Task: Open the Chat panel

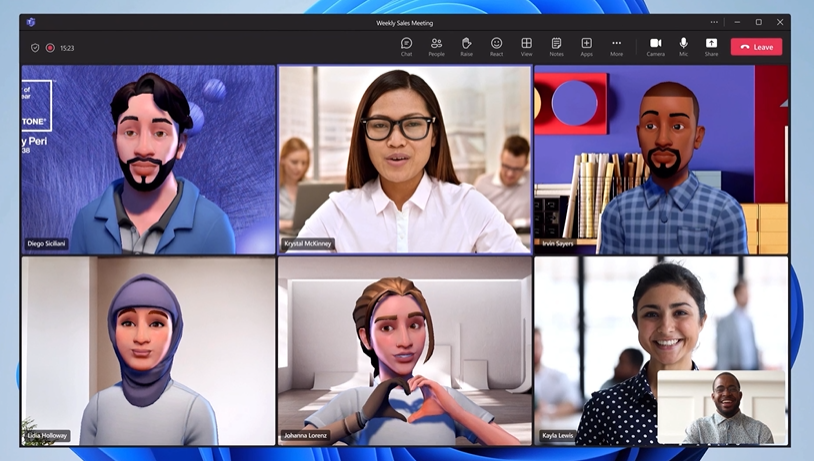Action: click(x=406, y=46)
